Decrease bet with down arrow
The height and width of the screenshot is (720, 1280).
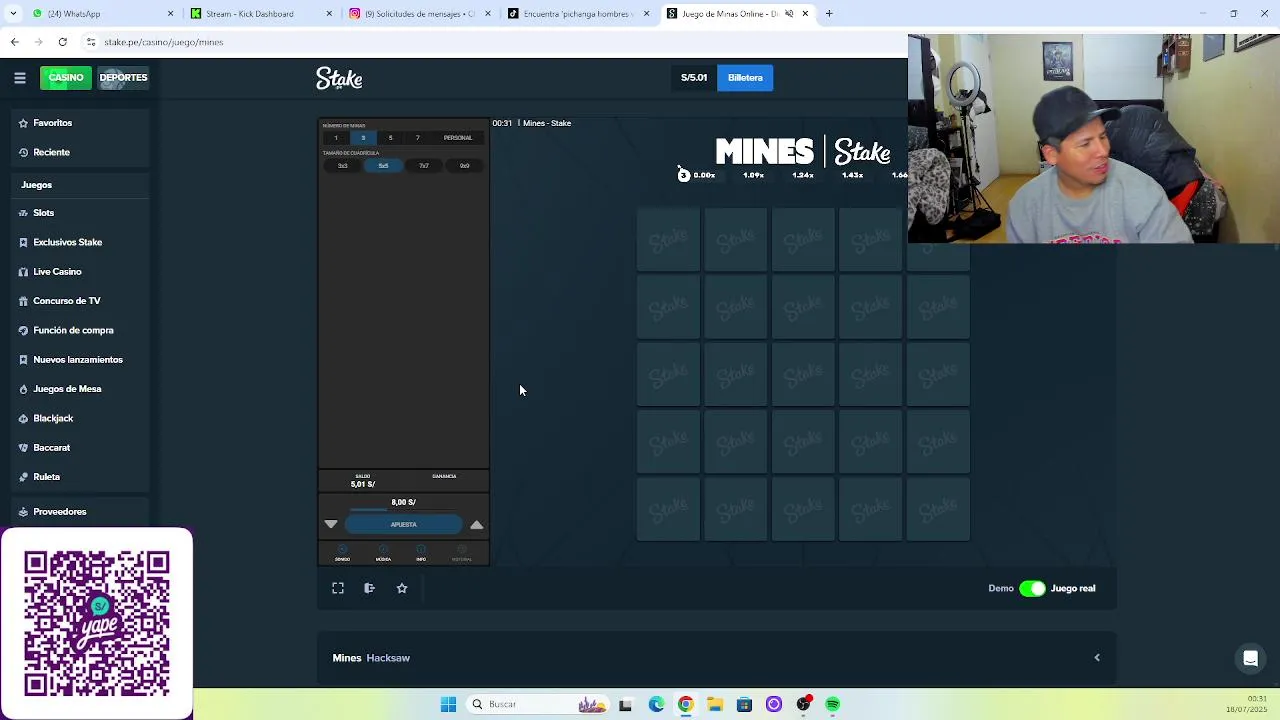point(331,524)
